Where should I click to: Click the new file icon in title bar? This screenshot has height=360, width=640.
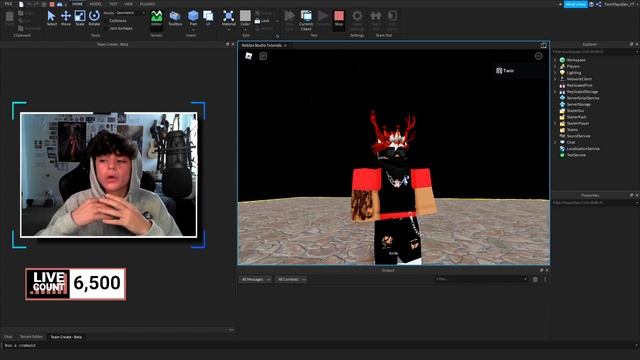(x=21, y=4)
